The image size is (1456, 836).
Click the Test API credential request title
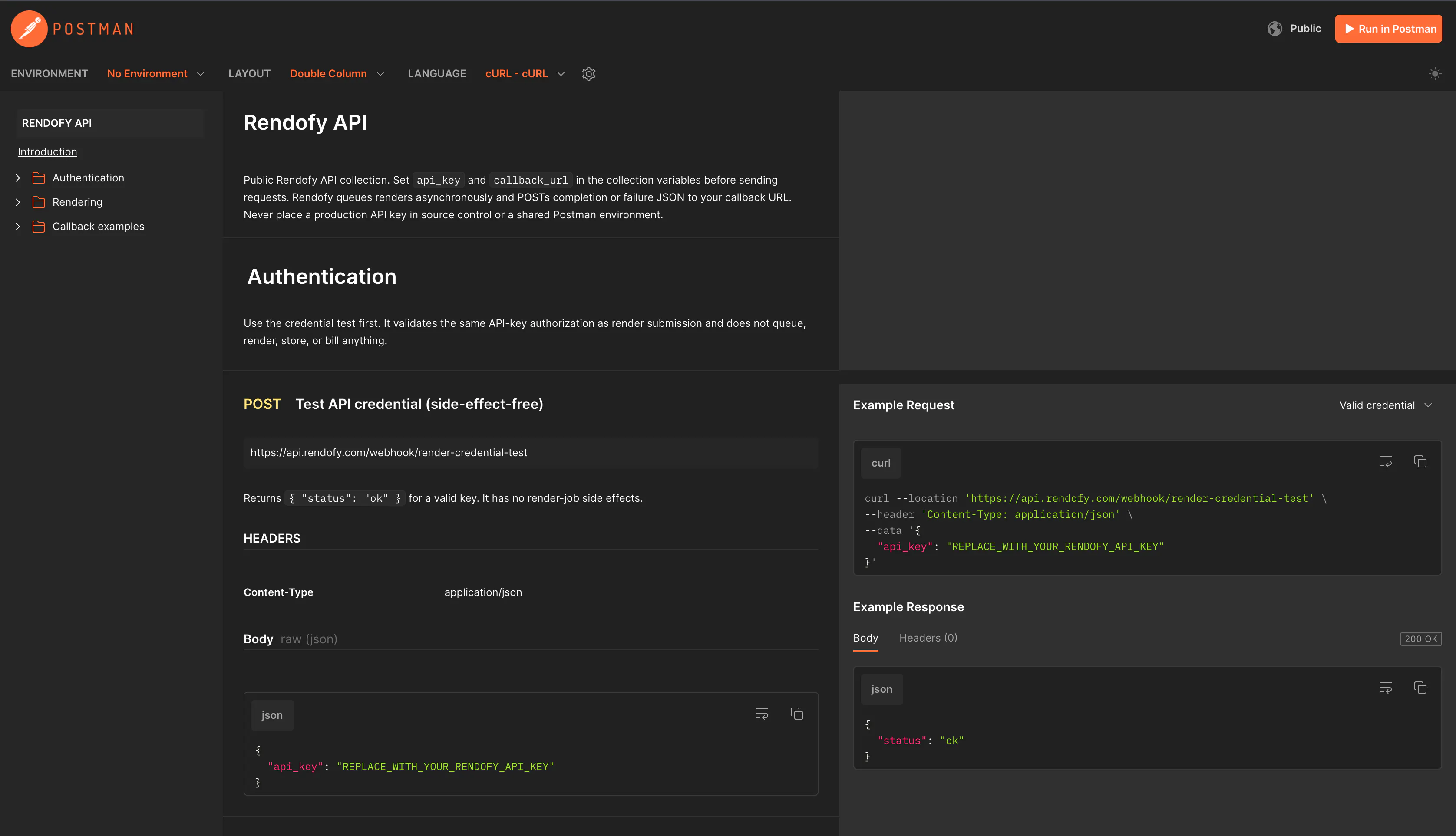[419, 404]
